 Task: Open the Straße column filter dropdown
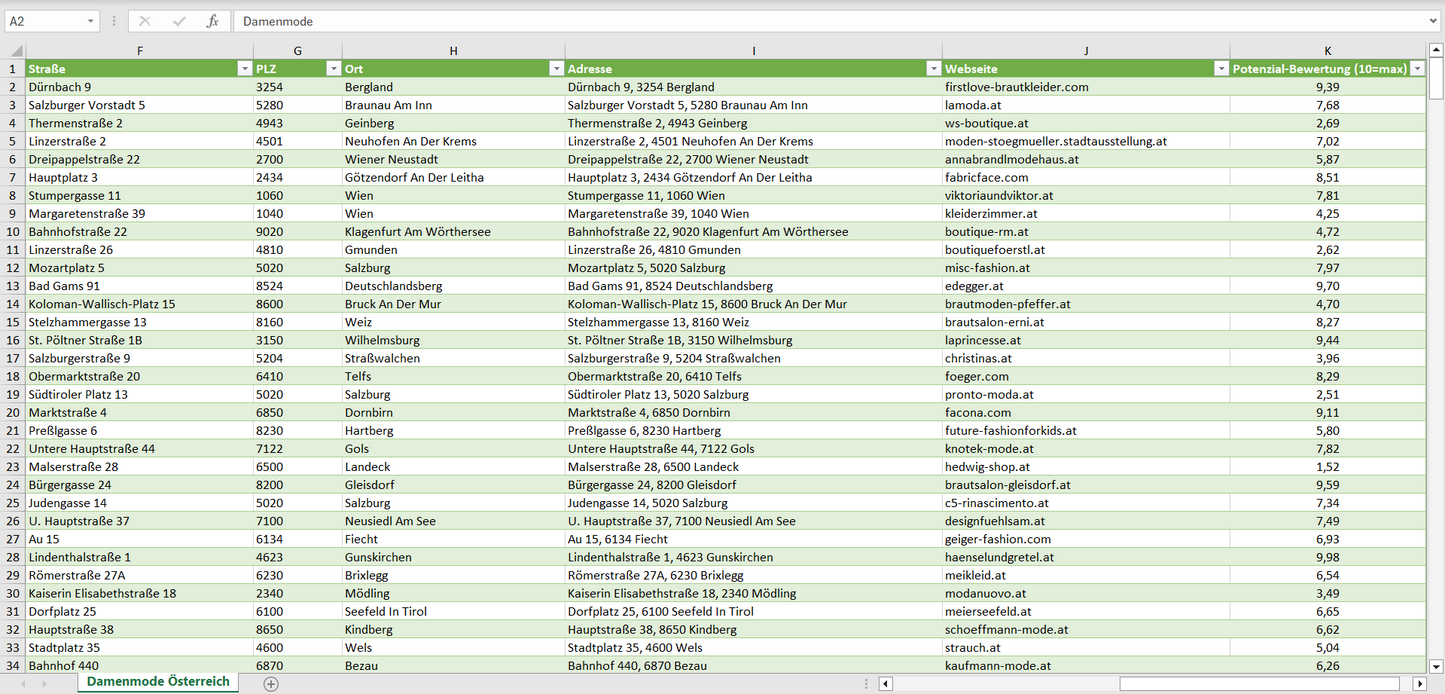[244, 69]
